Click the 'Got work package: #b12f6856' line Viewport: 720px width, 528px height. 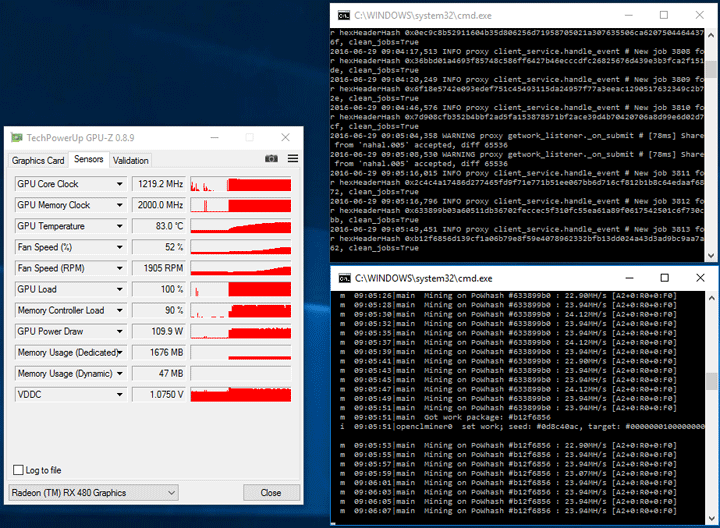click(x=445, y=417)
